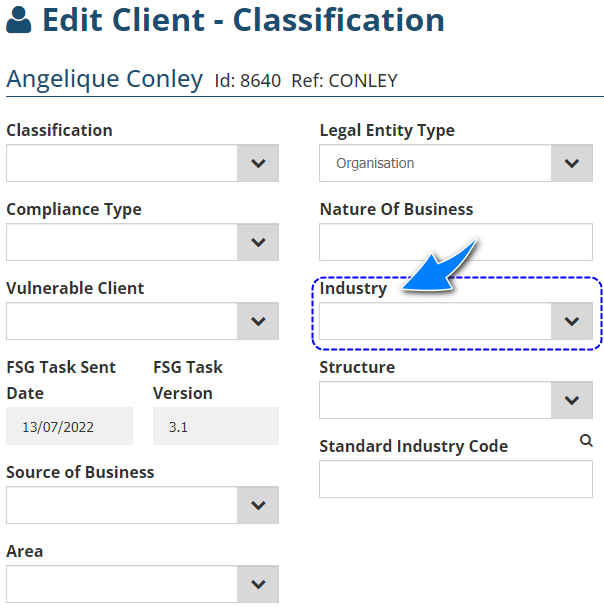This screenshot has width=604, height=607.
Task: Click the Industry select field
Action: pyautogui.click(x=435, y=321)
